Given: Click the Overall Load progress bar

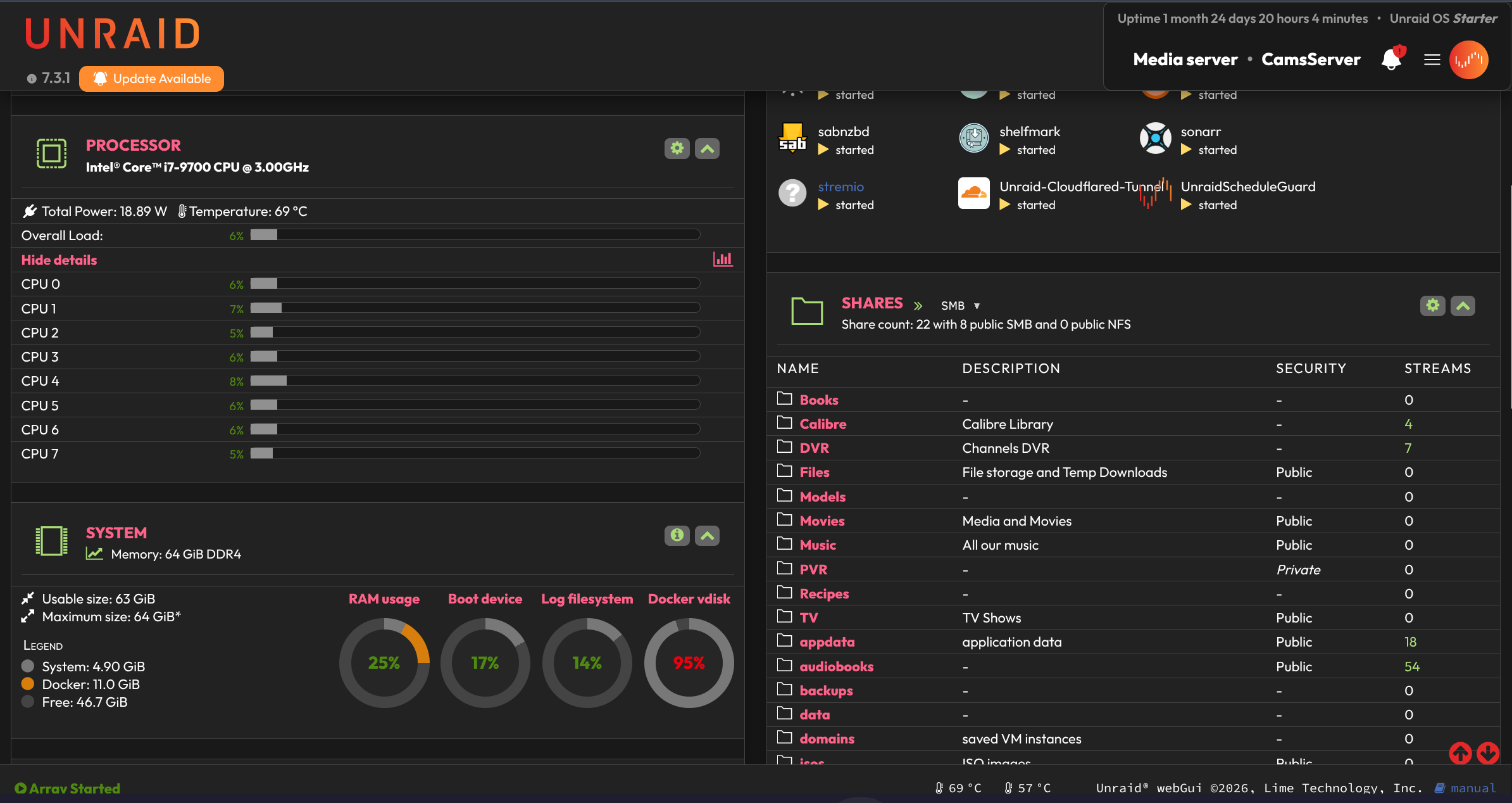Looking at the screenshot, I should (475, 235).
